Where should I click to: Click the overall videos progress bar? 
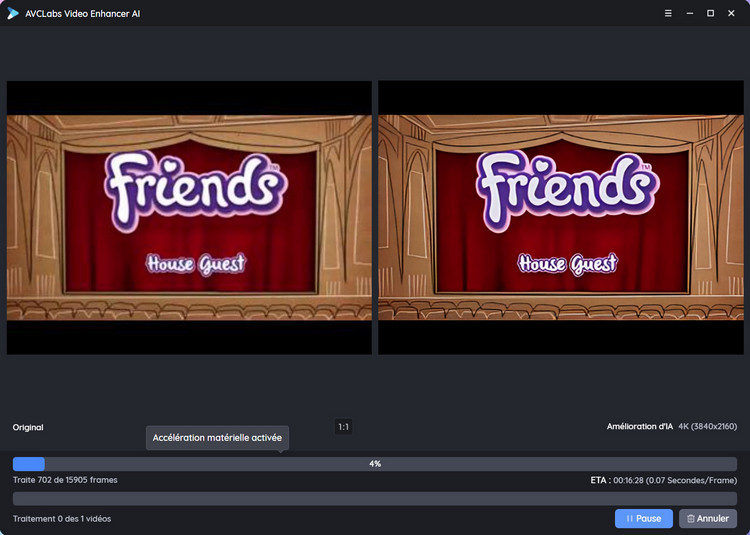click(x=375, y=499)
